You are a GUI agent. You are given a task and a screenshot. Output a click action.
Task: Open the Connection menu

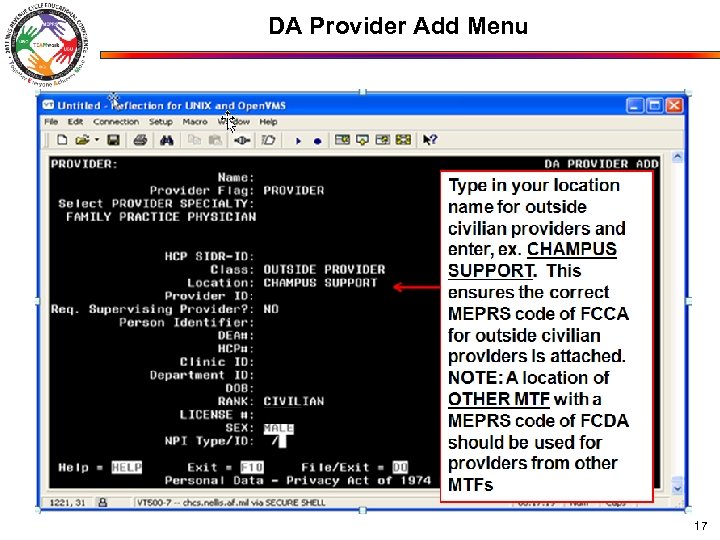point(116,122)
